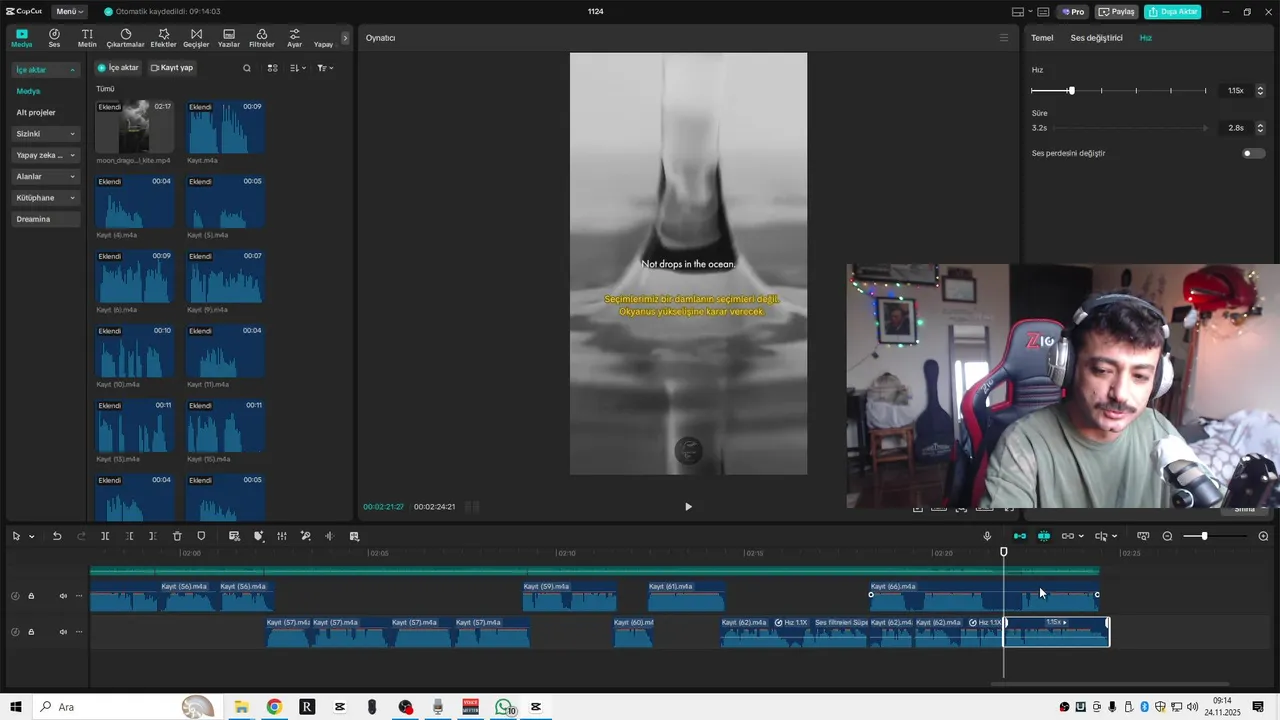Open the Çıkartmalar stickers panel
The height and width of the screenshot is (720, 1280).
click(126, 38)
